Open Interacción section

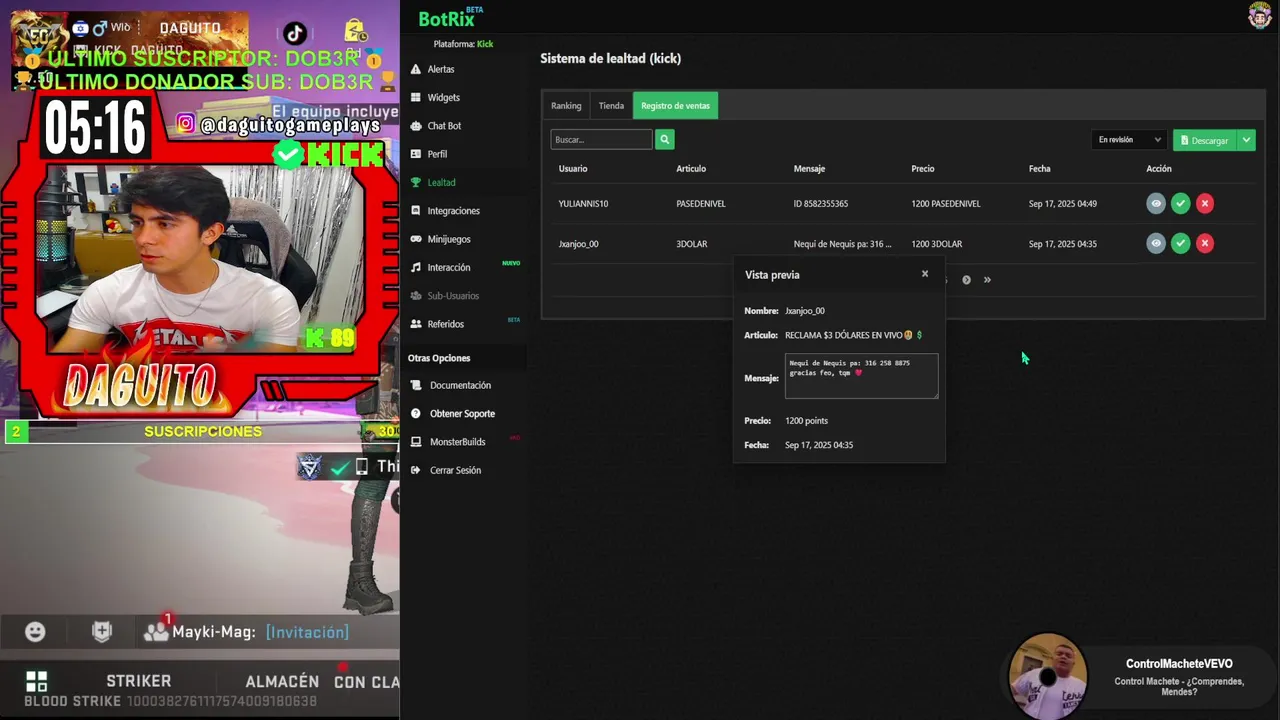(448, 267)
